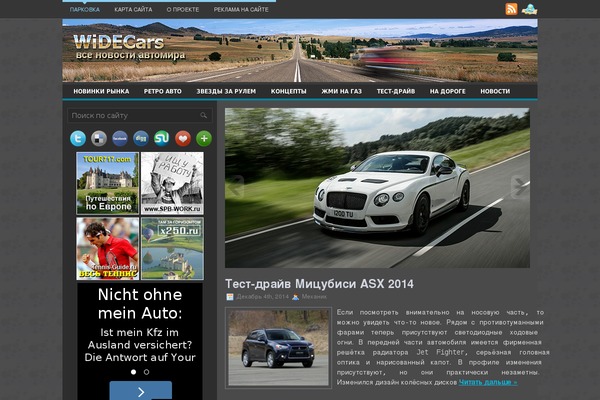Click the post date Декабрь 4th, 2014
The image size is (600, 400).
262,297
